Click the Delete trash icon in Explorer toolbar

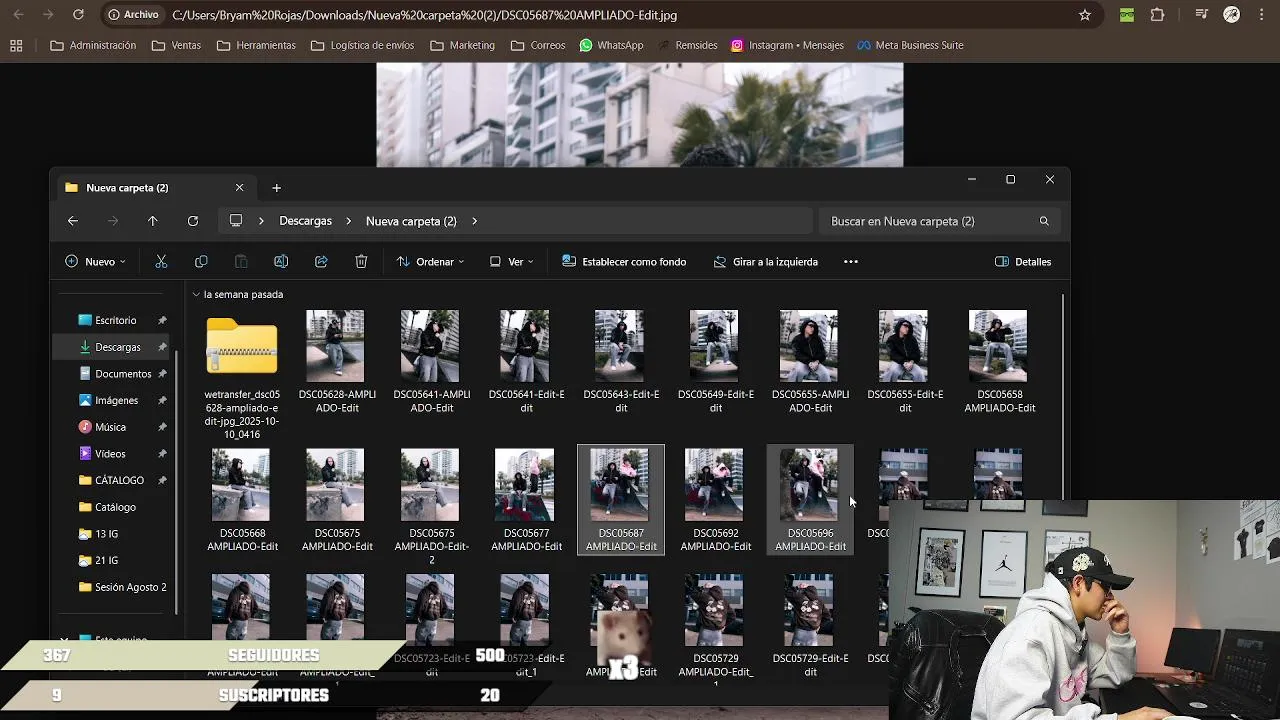pos(361,262)
